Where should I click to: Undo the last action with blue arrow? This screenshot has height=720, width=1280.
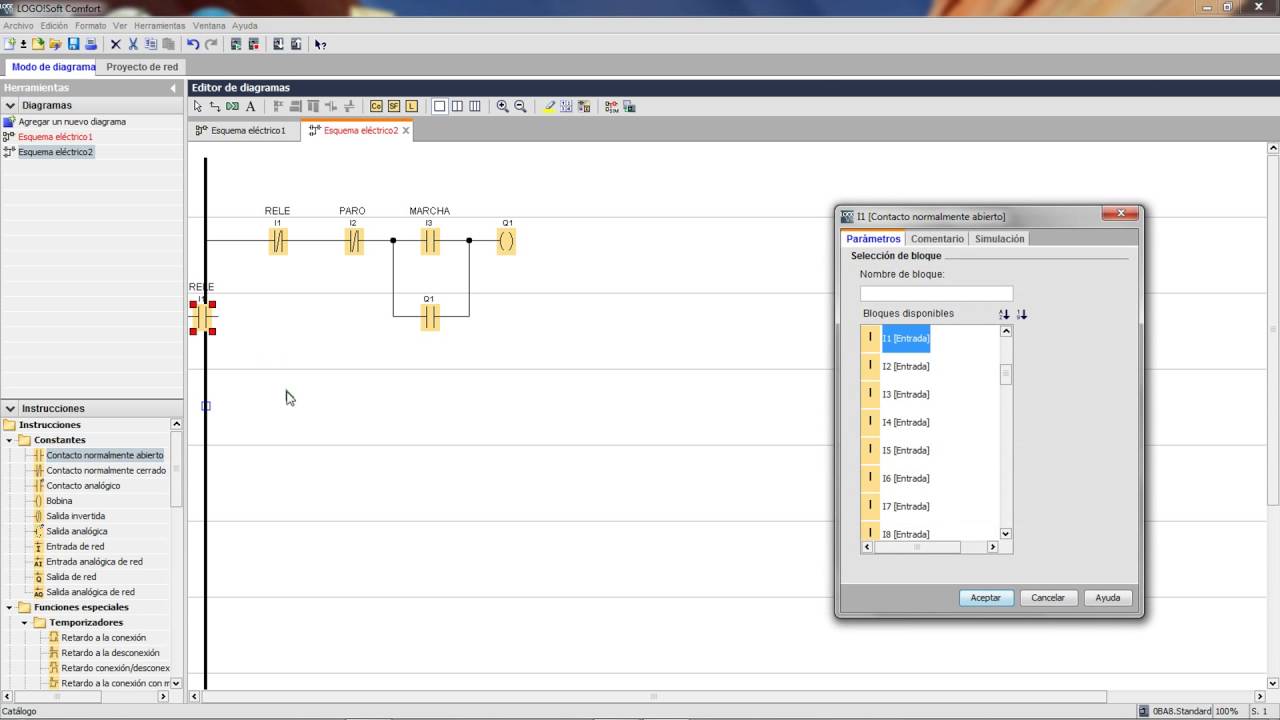click(193, 44)
